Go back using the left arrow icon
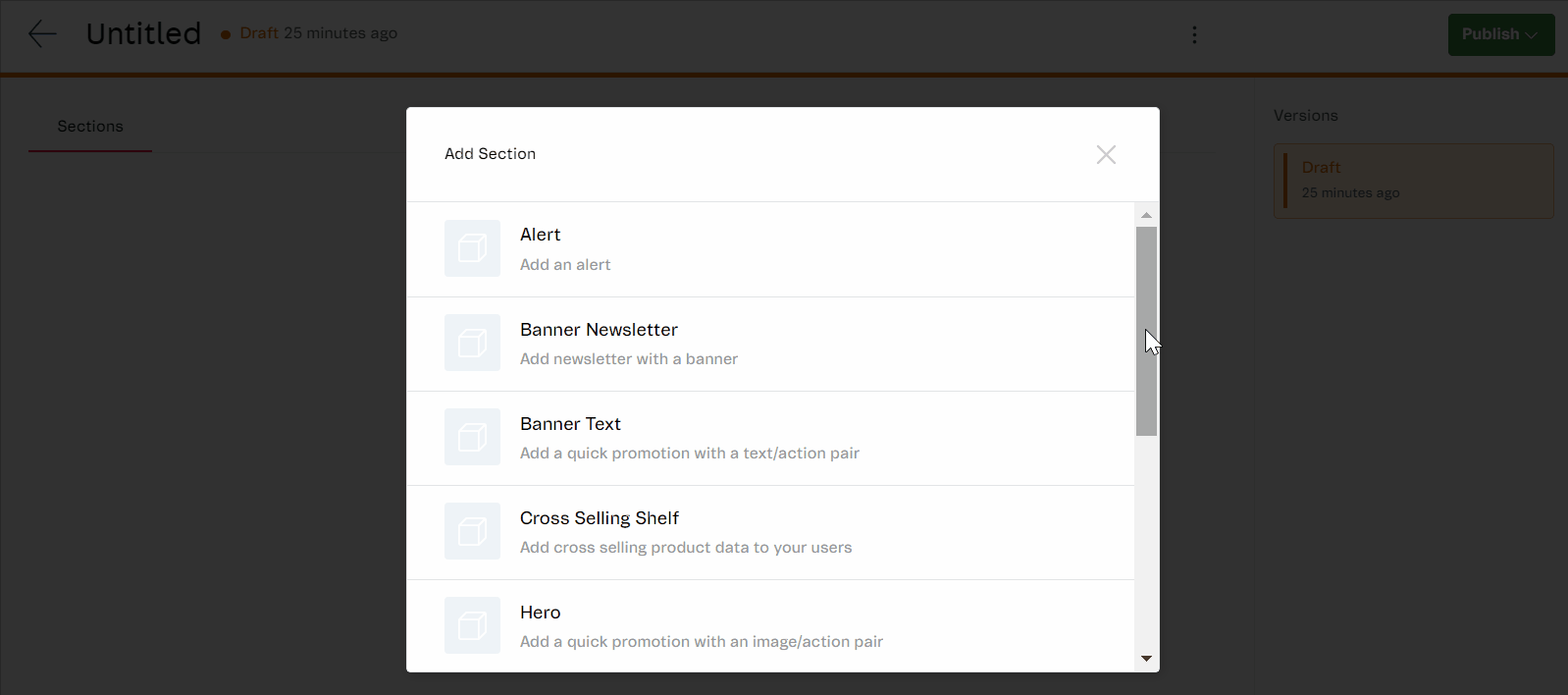The width and height of the screenshot is (1568, 695). coord(42,33)
